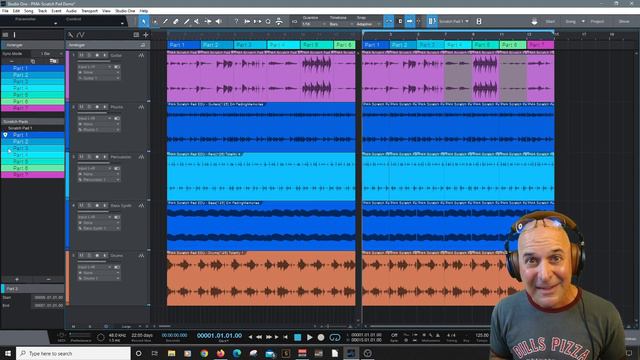640x360 pixels.
Task: Mute the Guitar track
Action: [81, 55]
